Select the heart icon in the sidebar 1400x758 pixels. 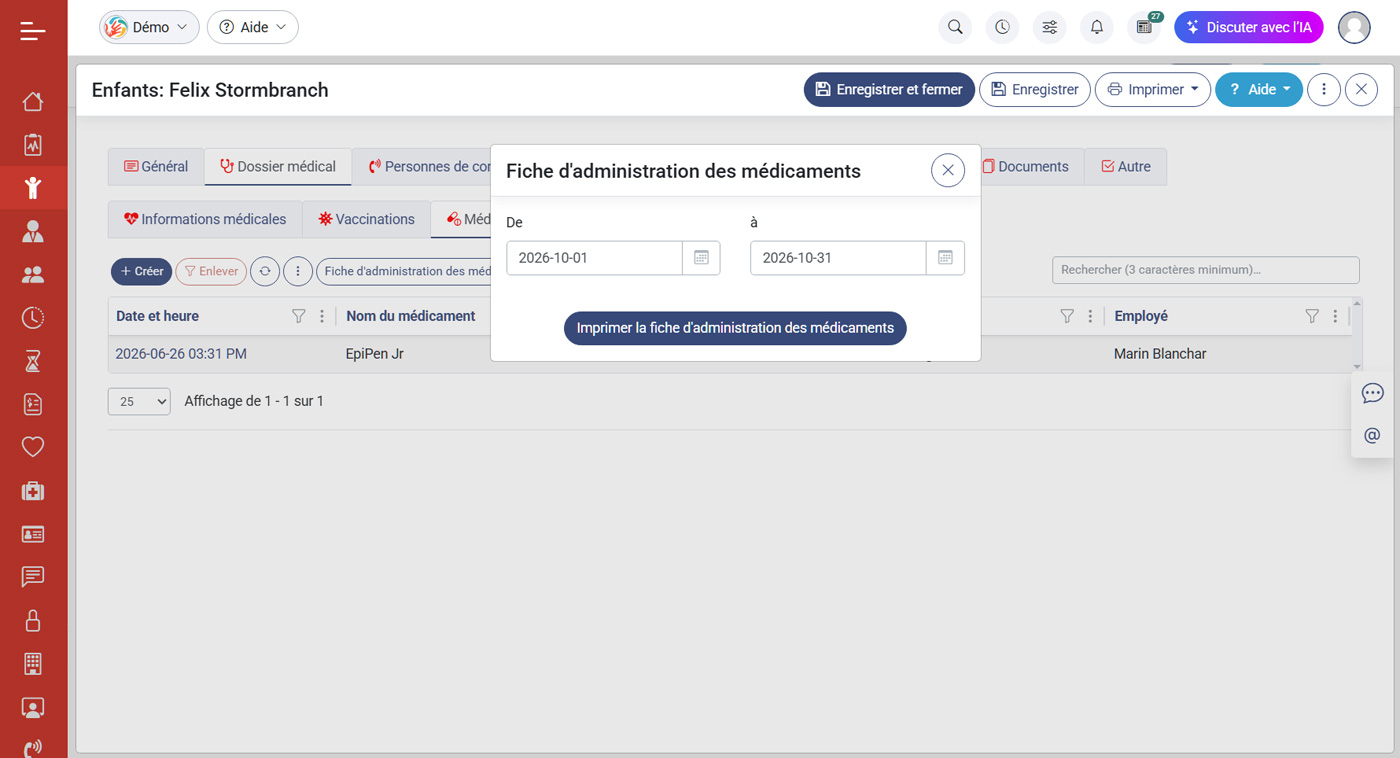click(x=33, y=446)
